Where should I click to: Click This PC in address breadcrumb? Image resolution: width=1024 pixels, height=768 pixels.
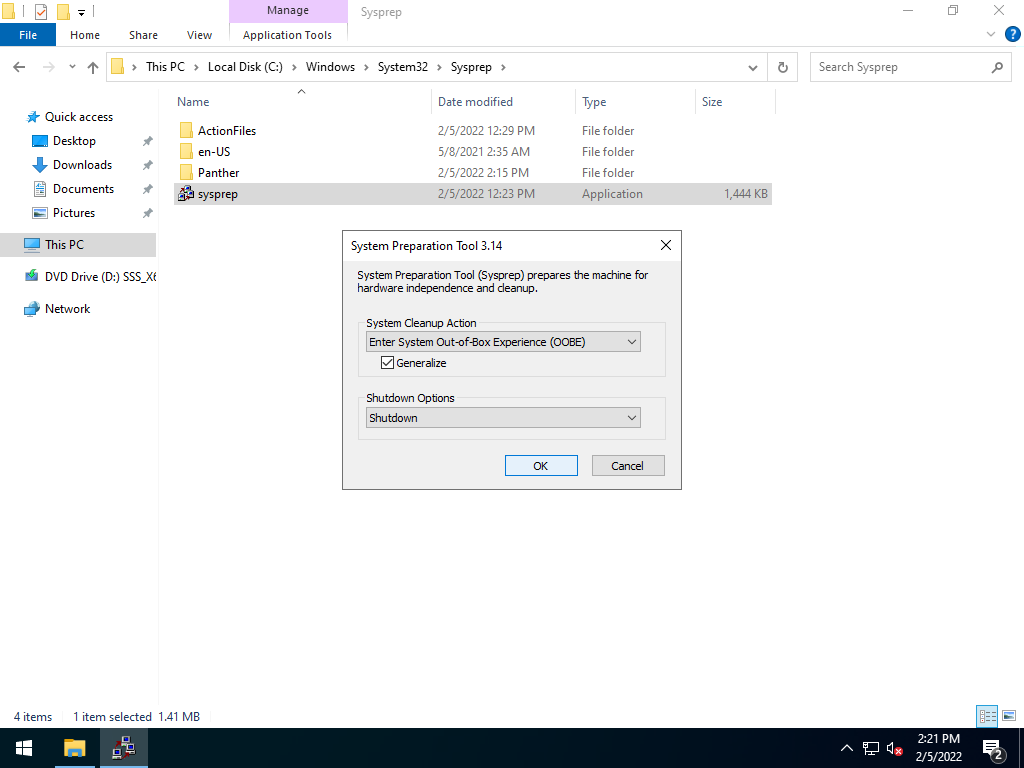[x=165, y=67]
